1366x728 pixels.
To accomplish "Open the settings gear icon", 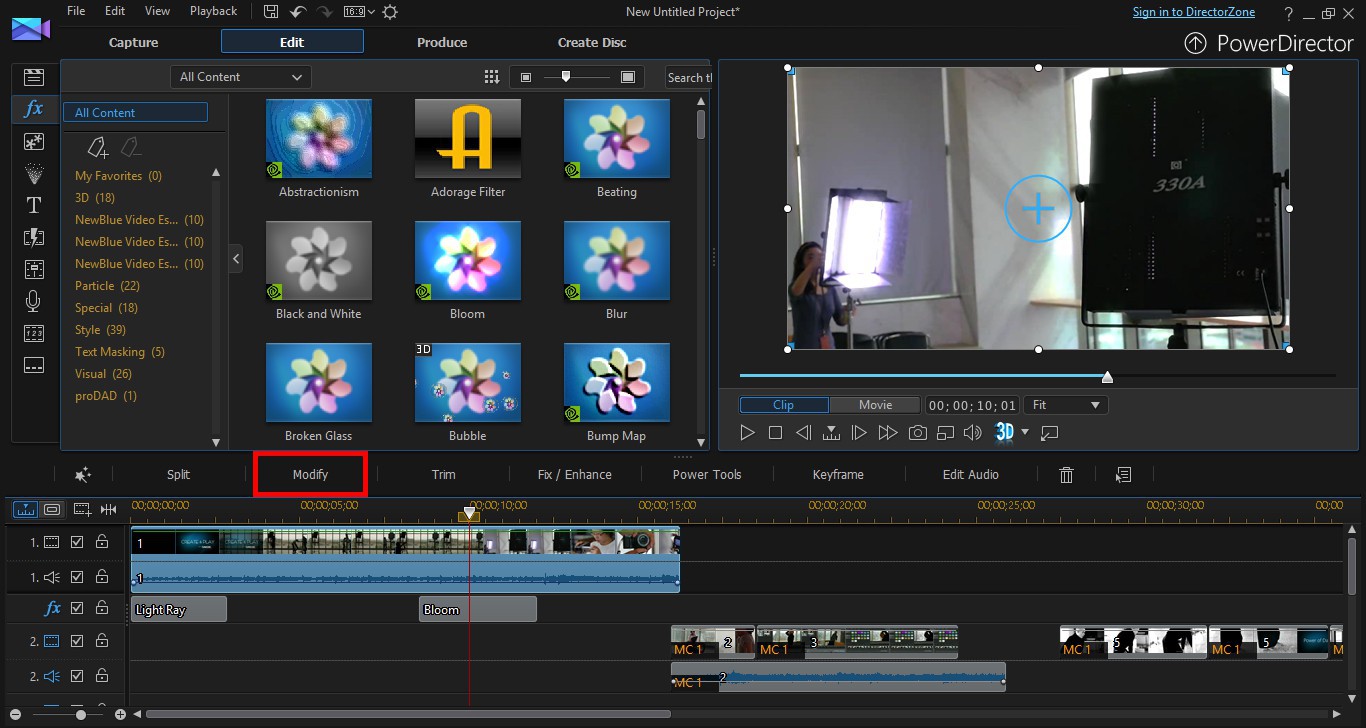I will pyautogui.click(x=390, y=12).
